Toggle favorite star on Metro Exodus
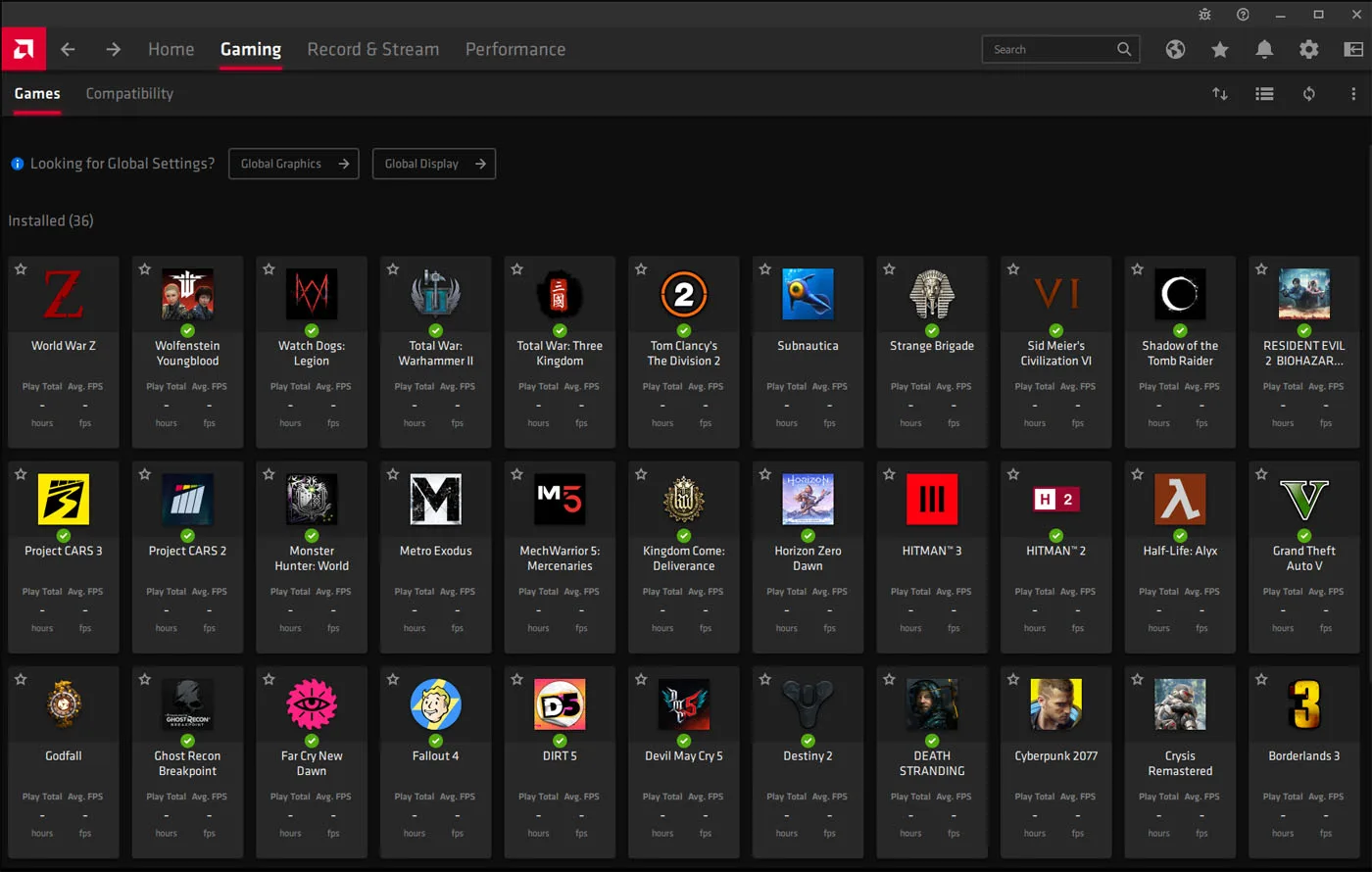This screenshot has width=1372, height=872. tap(393, 473)
